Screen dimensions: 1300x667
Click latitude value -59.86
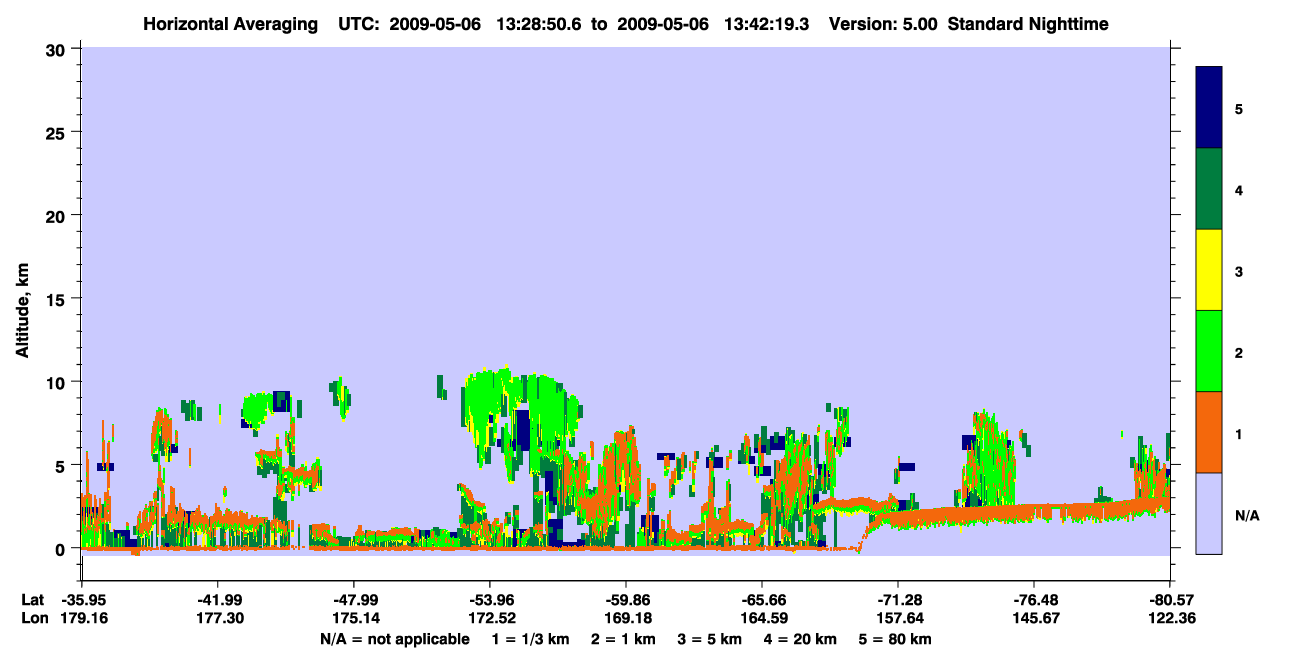[625, 600]
